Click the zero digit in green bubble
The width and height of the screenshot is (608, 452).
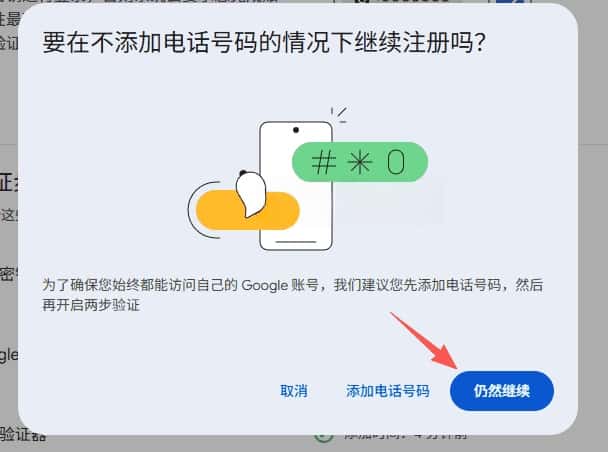(x=396, y=162)
